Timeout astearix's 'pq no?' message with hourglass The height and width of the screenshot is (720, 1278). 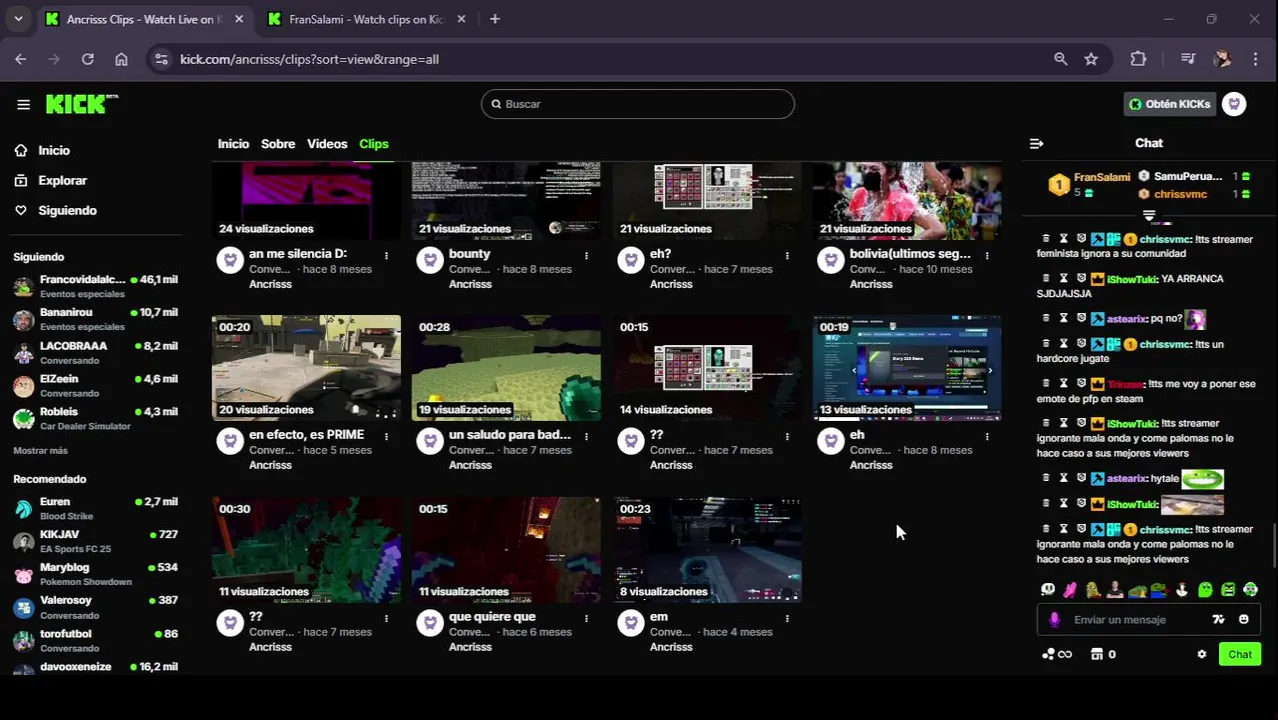click(1064, 318)
